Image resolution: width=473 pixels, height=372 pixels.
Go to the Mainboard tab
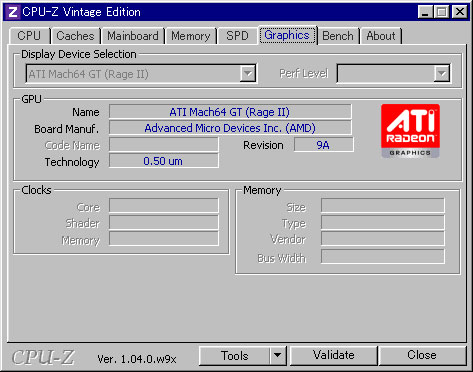click(133, 36)
